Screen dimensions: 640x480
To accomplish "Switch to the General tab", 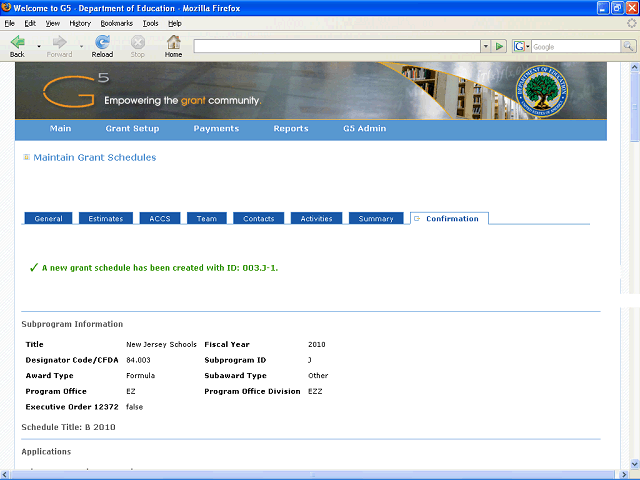I will [48, 218].
